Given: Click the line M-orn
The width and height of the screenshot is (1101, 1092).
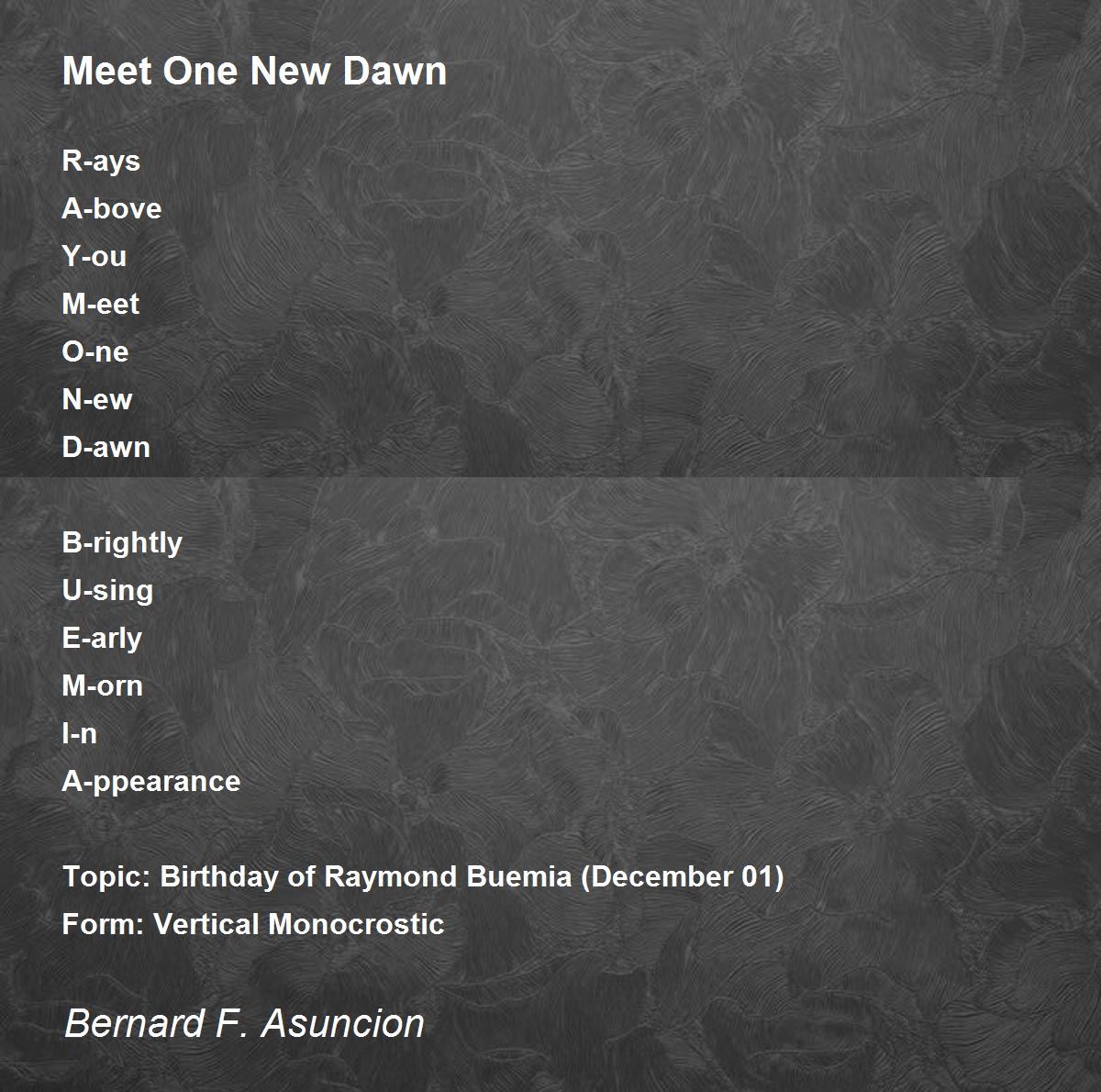Looking at the screenshot, I should click(x=103, y=686).
